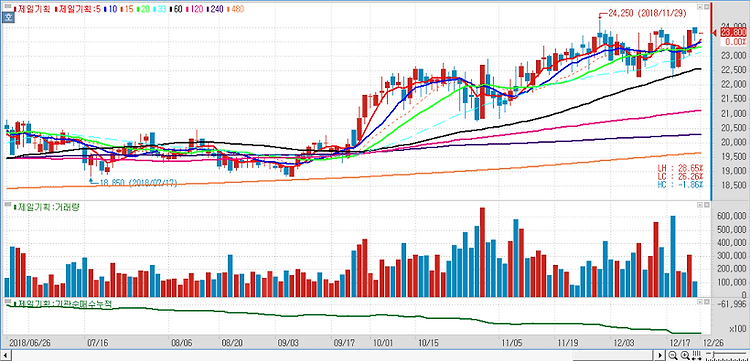This screenshot has height=361, width=750.
Task: Click the 0.00% change value
Action: [736, 41]
